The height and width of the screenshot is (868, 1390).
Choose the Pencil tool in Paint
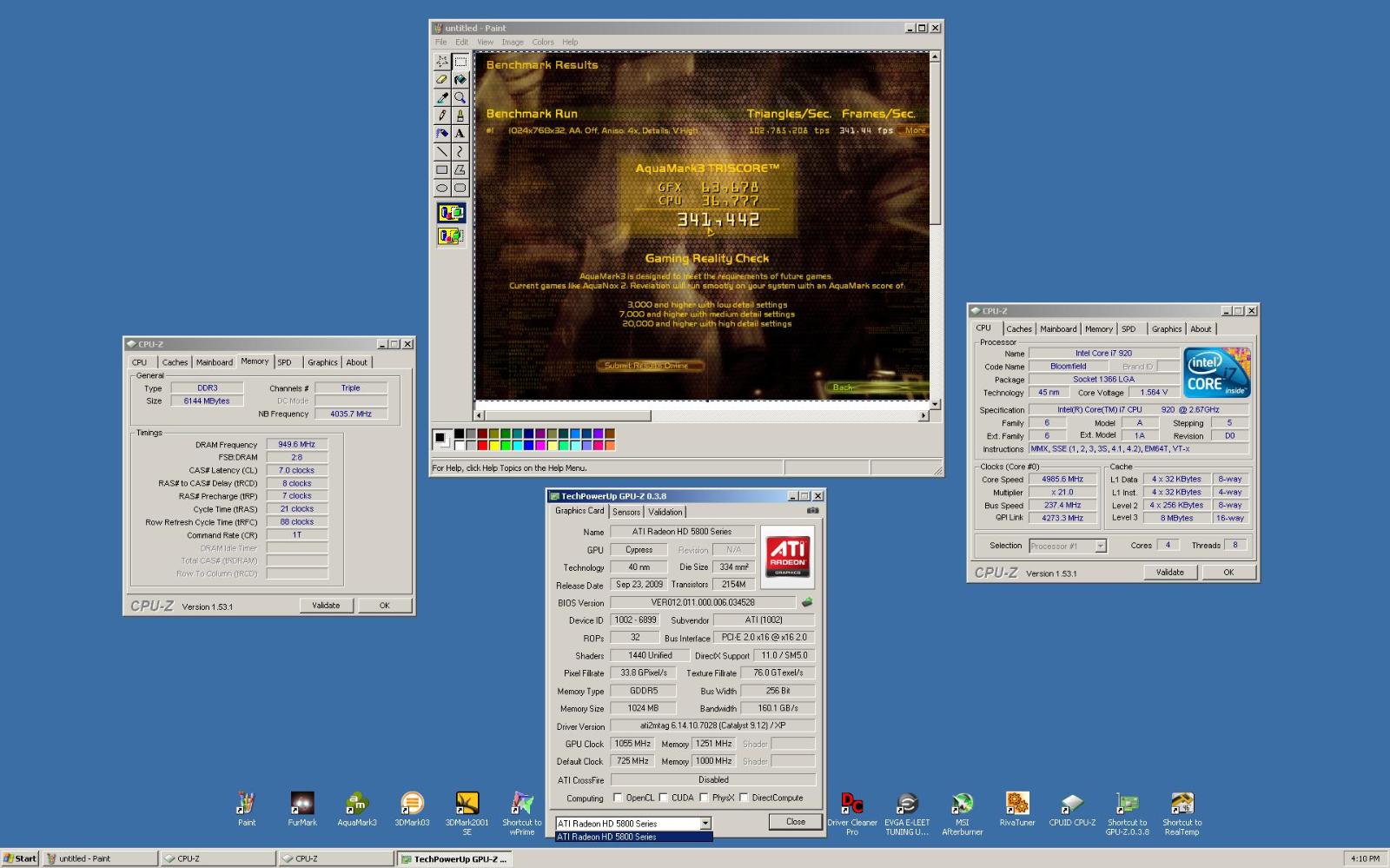tap(442, 116)
